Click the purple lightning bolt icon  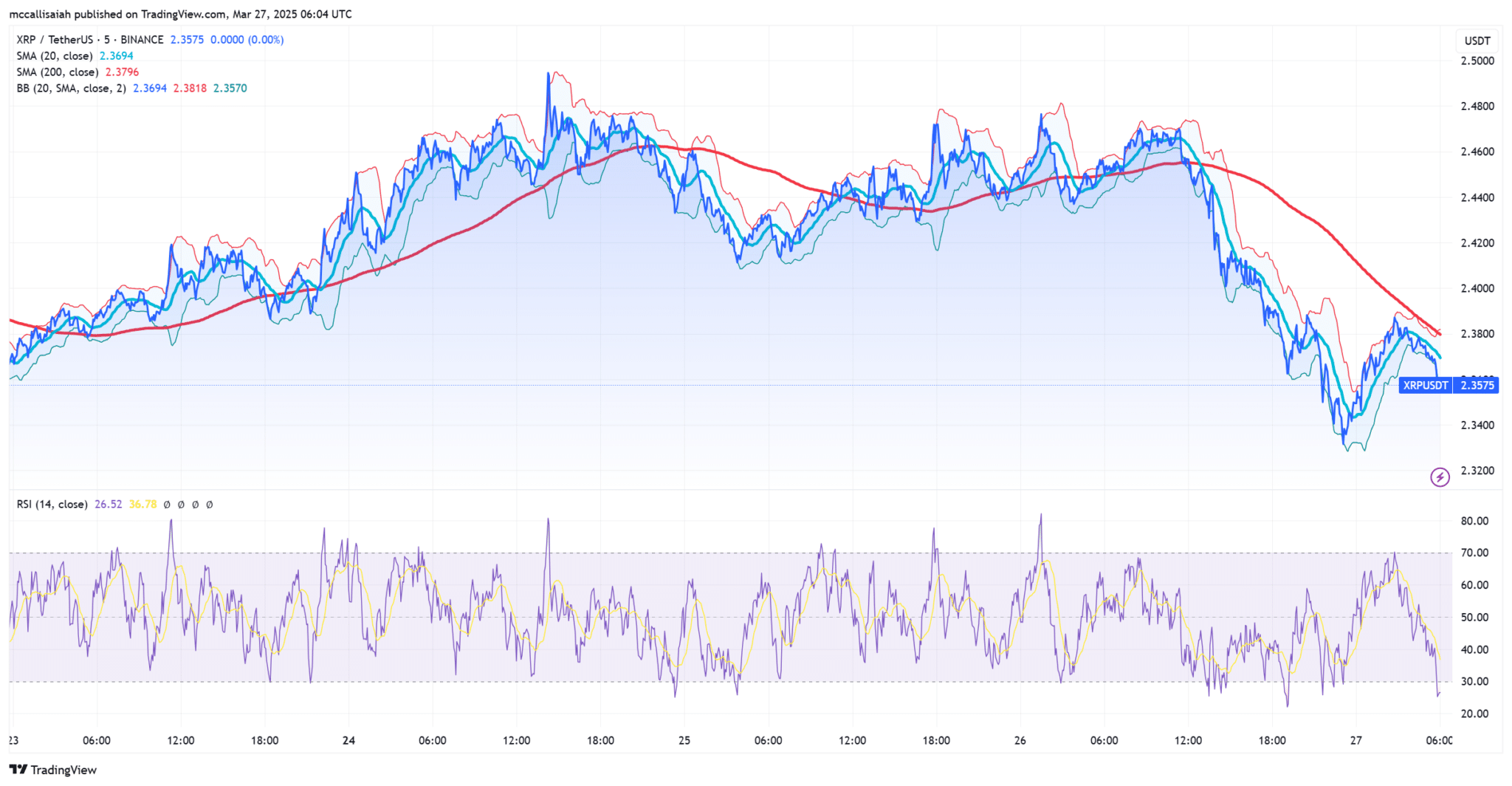pos(1440,477)
